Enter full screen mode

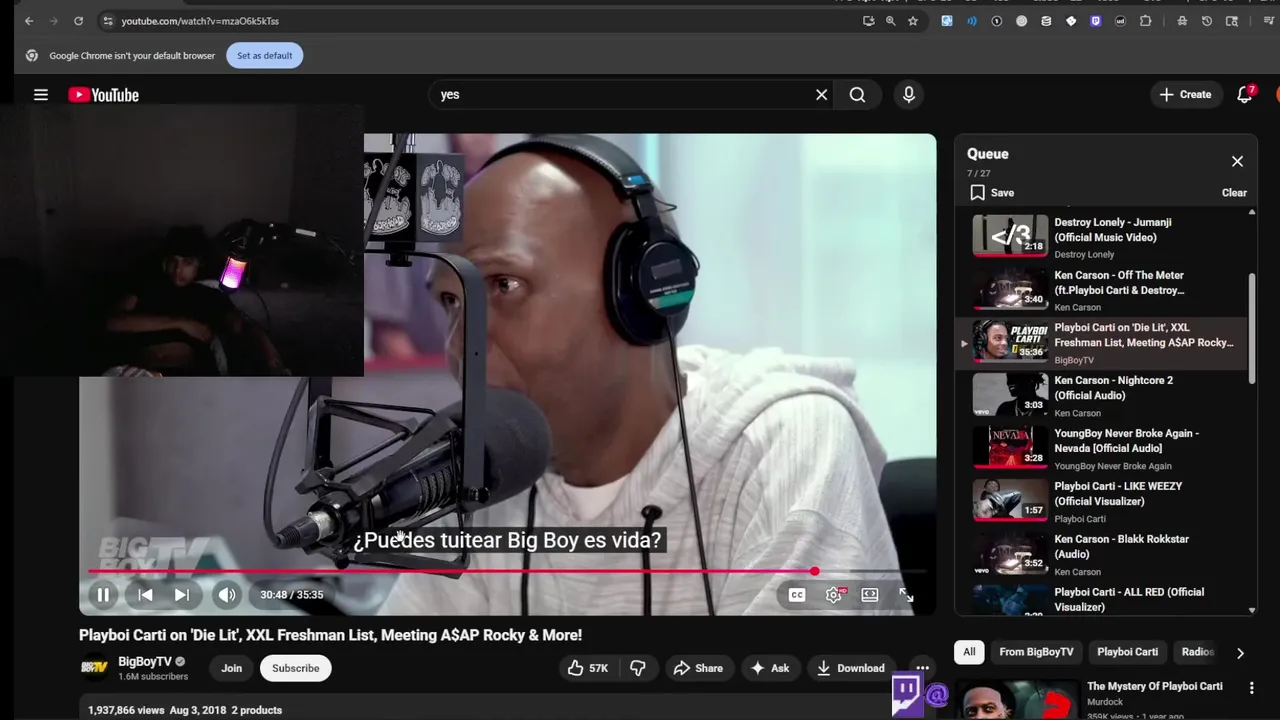point(906,594)
